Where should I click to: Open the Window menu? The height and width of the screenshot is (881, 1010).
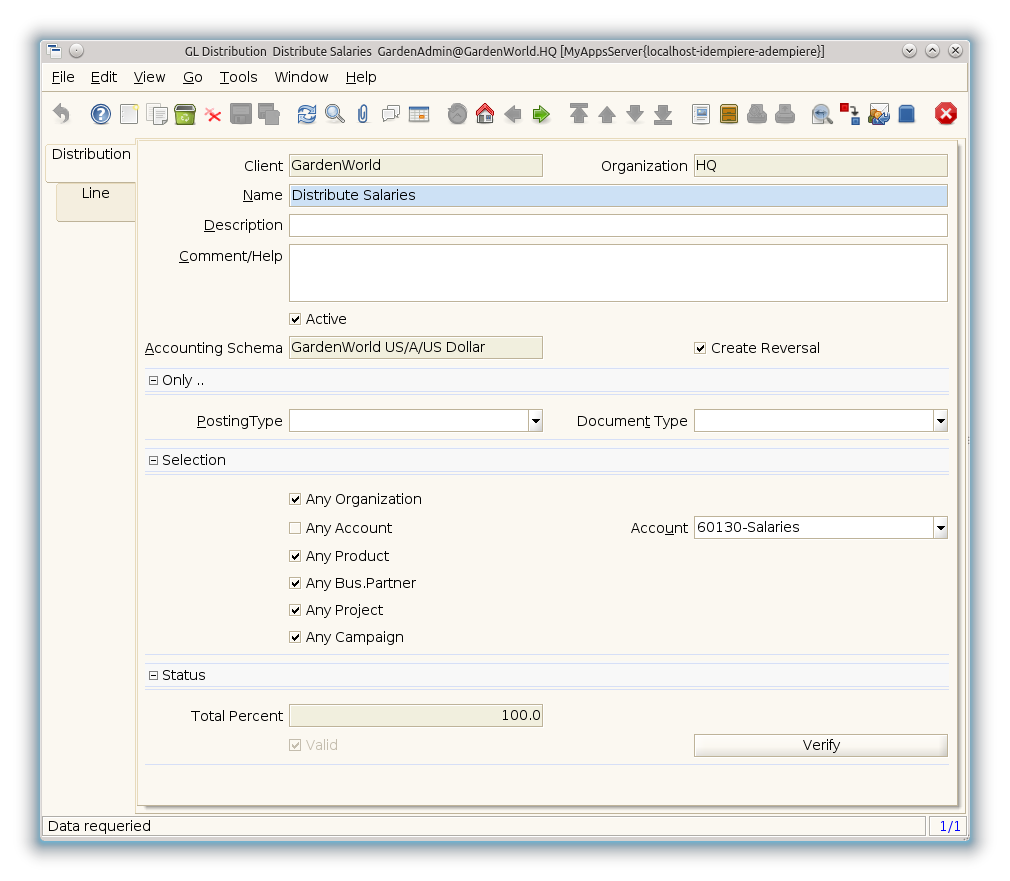tap(301, 77)
